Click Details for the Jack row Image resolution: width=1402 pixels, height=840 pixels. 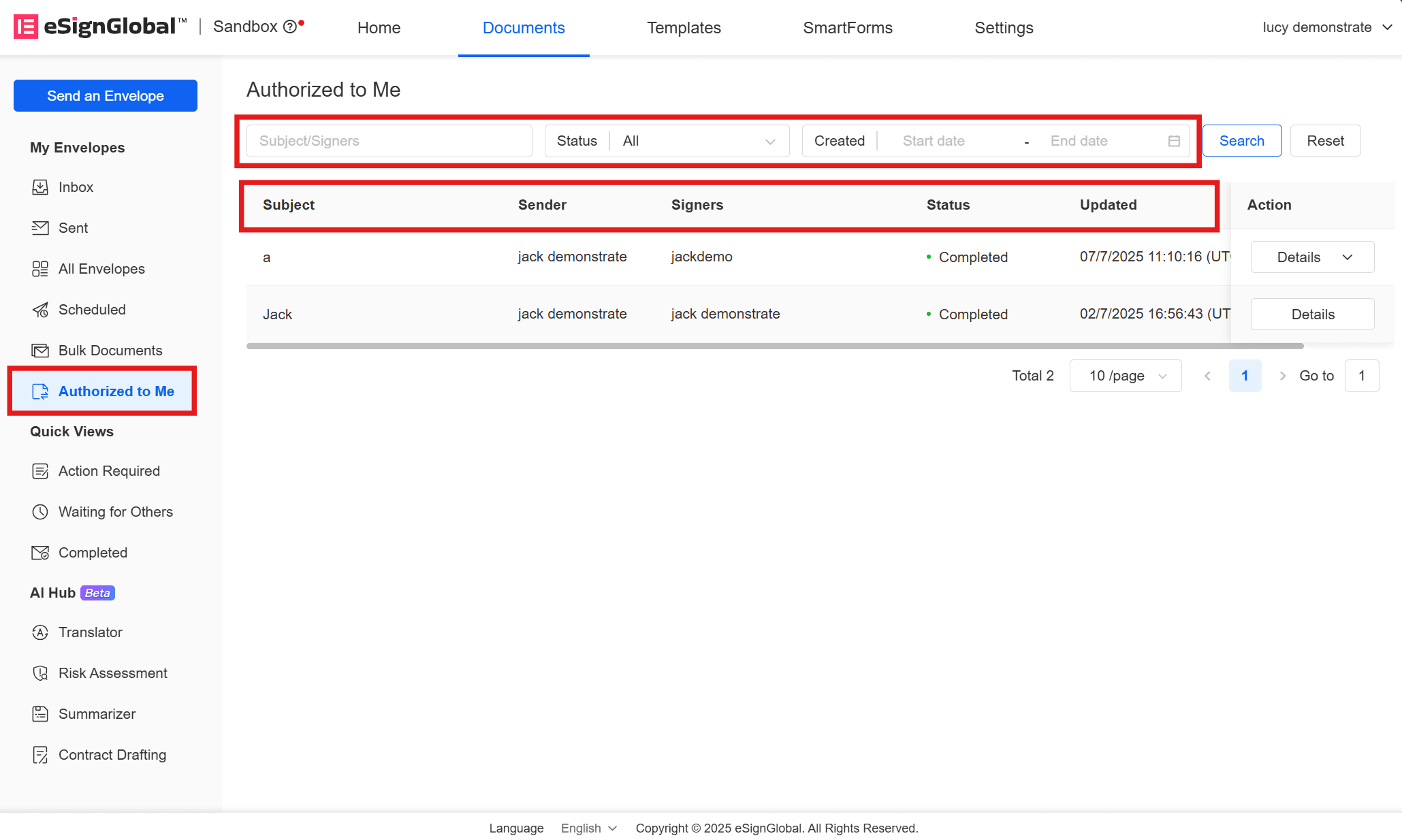coord(1312,314)
